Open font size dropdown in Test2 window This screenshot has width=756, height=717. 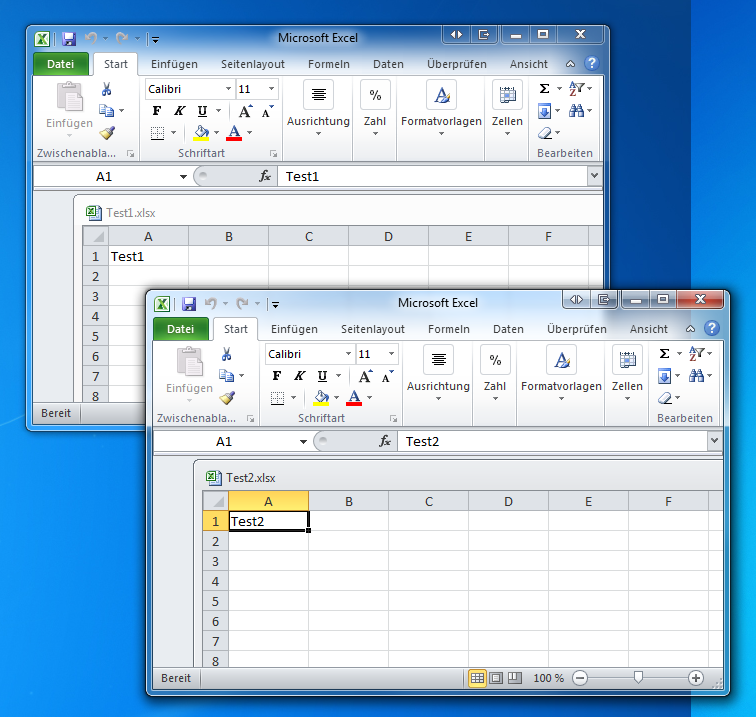coord(392,354)
